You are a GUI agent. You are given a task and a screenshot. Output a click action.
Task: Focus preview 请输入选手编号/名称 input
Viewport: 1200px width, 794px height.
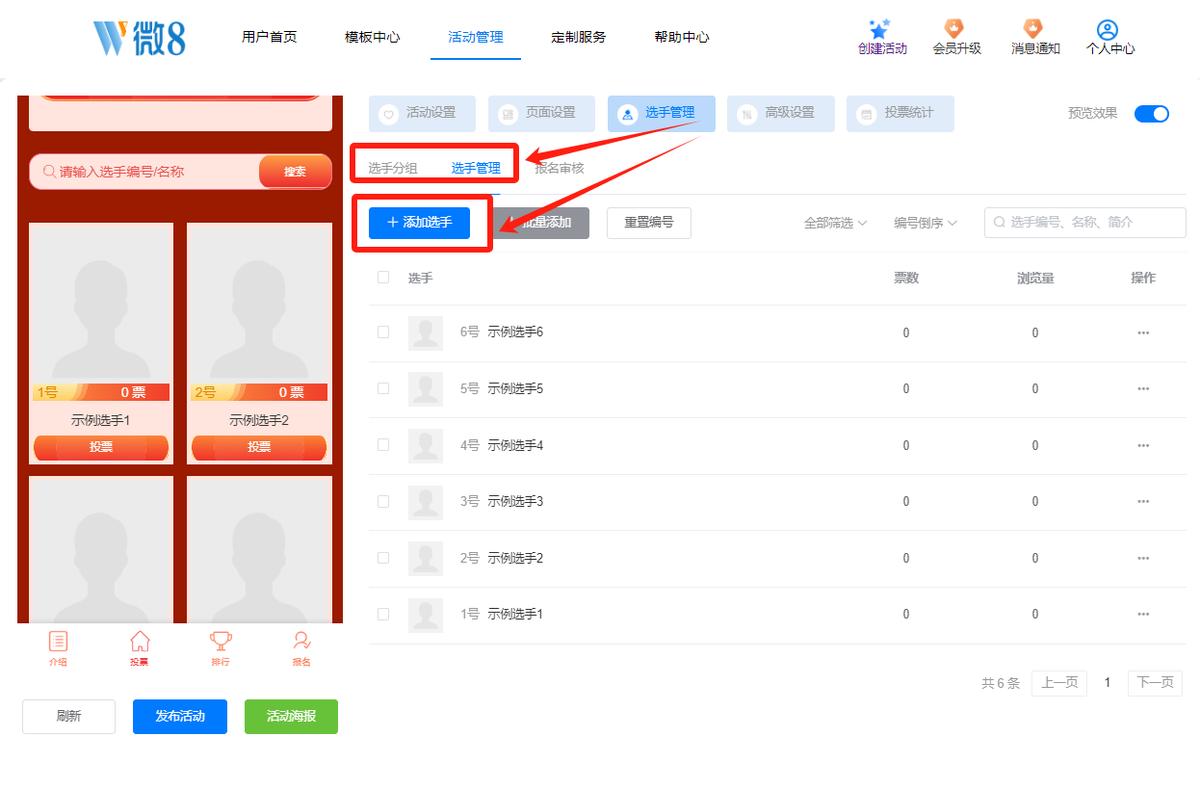point(145,172)
